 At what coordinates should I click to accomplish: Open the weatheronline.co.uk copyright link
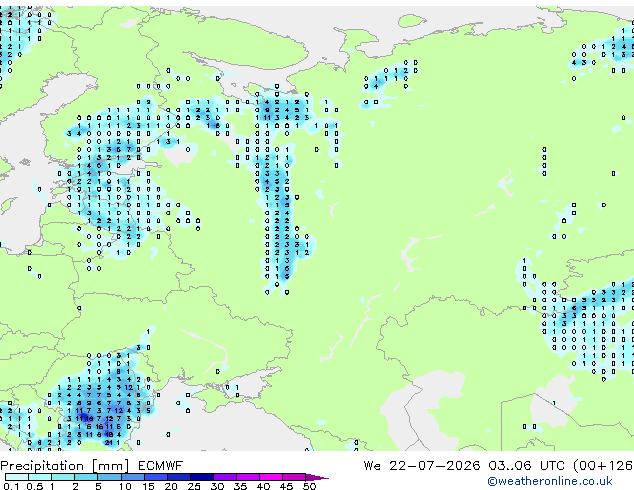click(x=550, y=481)
